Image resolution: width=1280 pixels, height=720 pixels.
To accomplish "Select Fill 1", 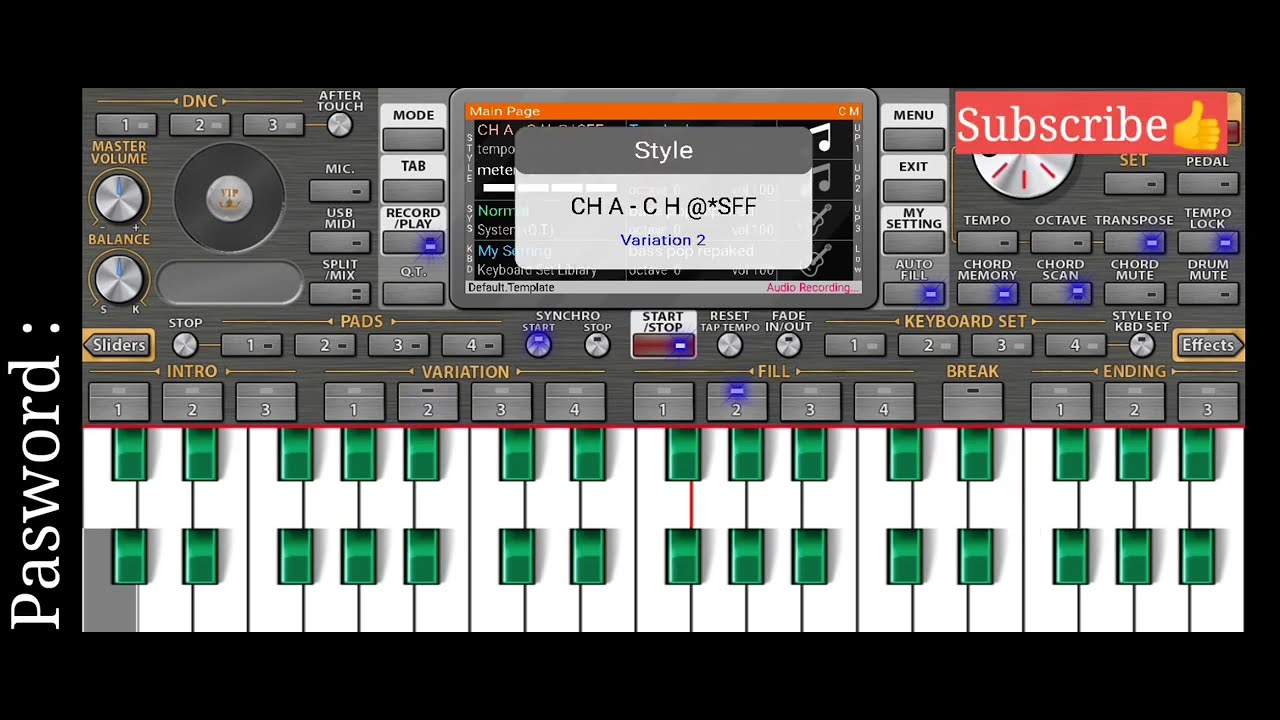I will click(663, 401).
